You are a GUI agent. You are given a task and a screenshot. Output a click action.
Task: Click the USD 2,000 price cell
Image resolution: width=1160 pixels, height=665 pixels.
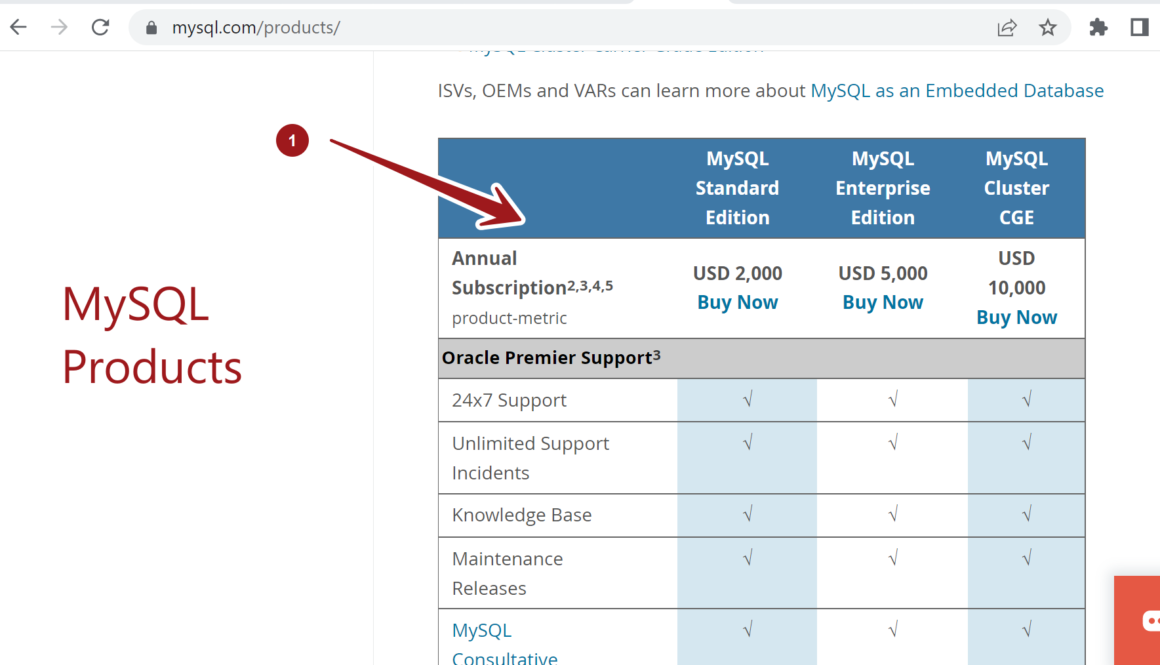click(x=737, y=272)
